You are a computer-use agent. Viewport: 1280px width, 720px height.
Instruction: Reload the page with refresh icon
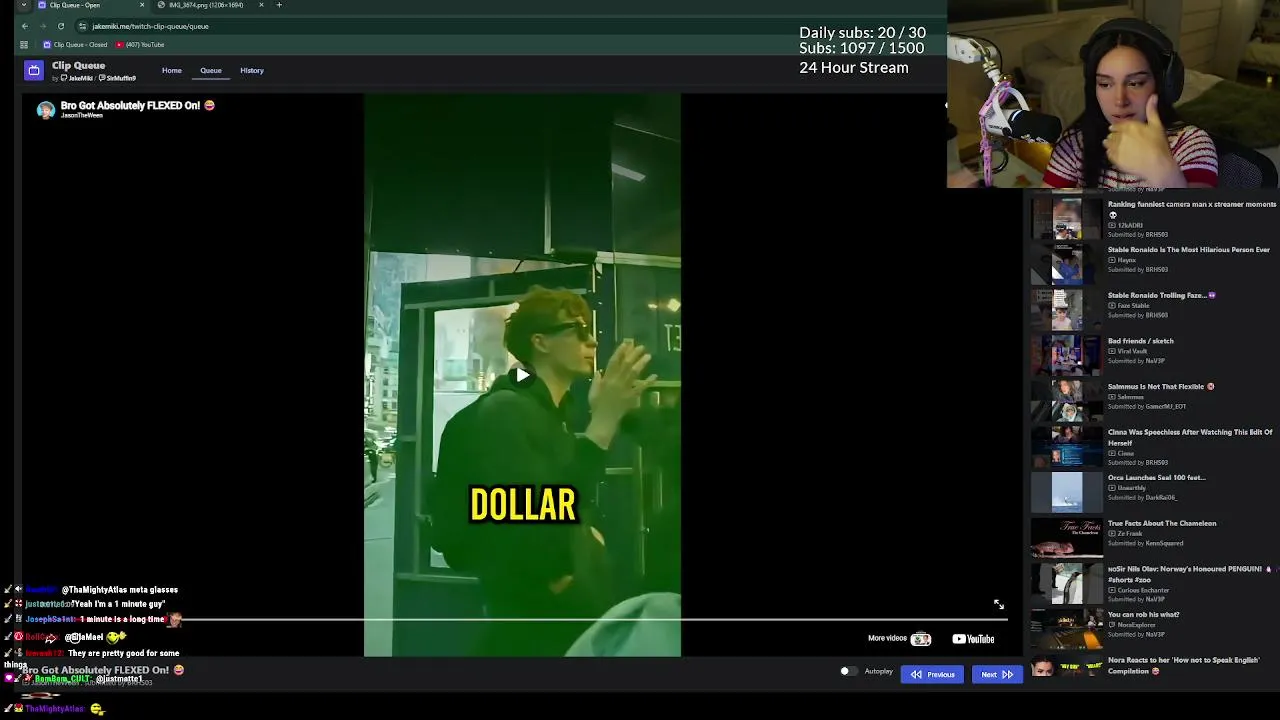pyautogui.click(x=61, y=26)
